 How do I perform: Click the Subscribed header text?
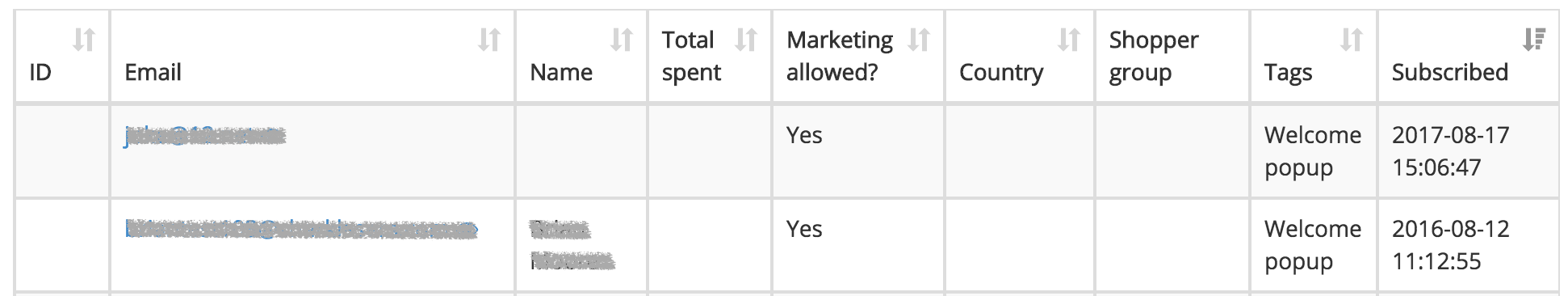point(1450,72)
